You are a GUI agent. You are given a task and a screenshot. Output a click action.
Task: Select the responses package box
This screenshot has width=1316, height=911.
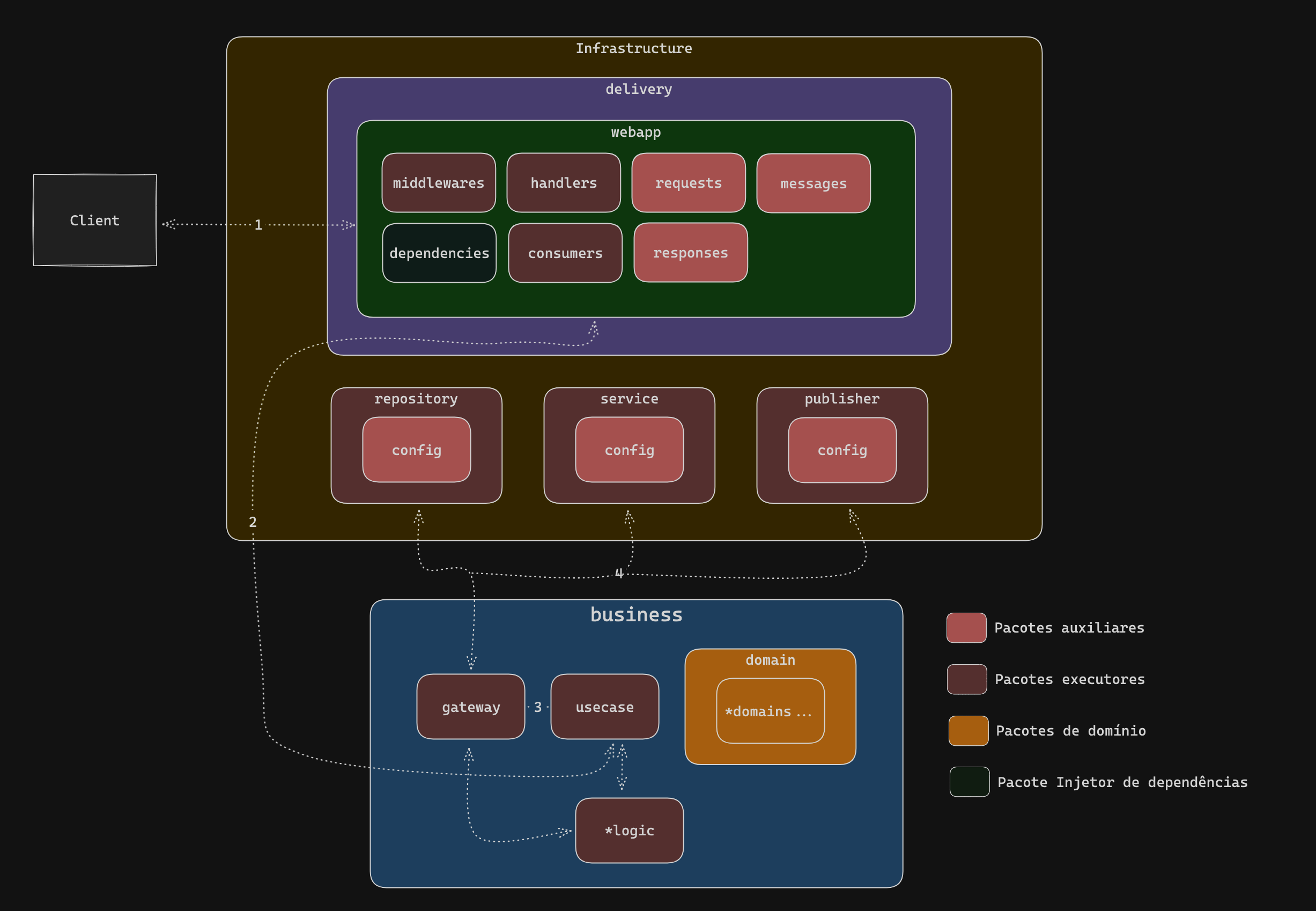pos(690,252)
